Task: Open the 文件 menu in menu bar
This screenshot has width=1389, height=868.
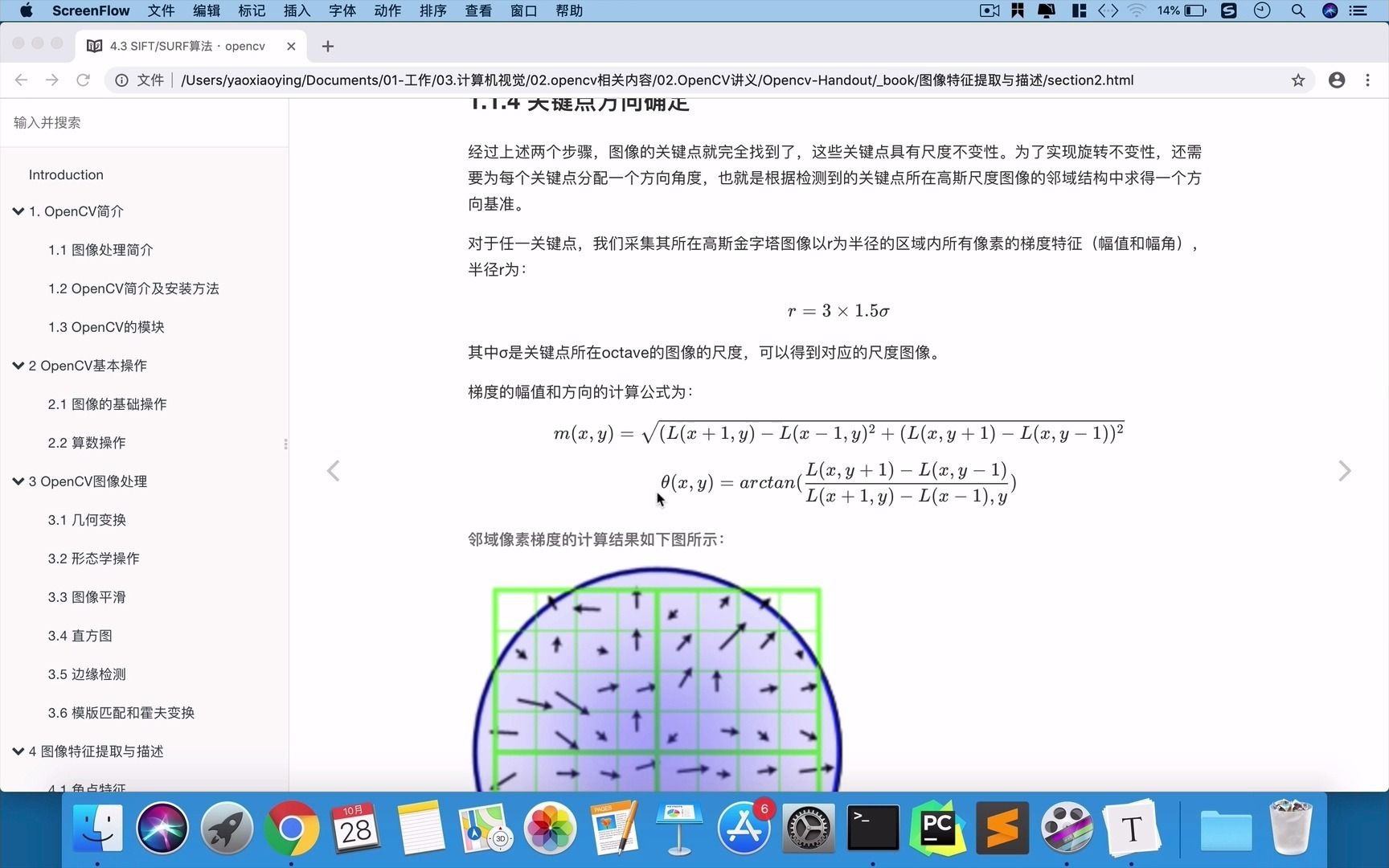Action: [161, 10]
